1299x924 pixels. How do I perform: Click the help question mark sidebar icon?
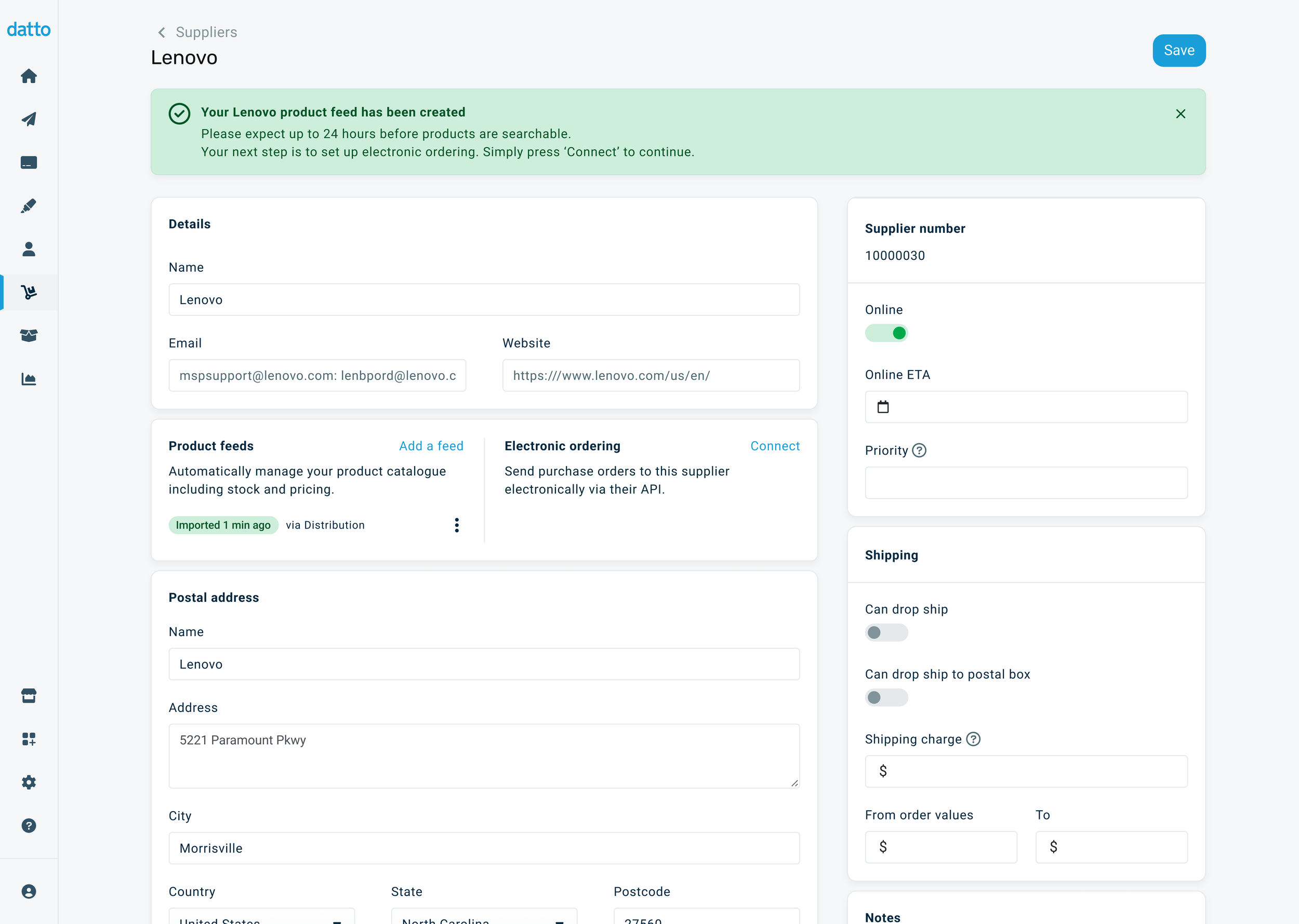pos(29,826)
